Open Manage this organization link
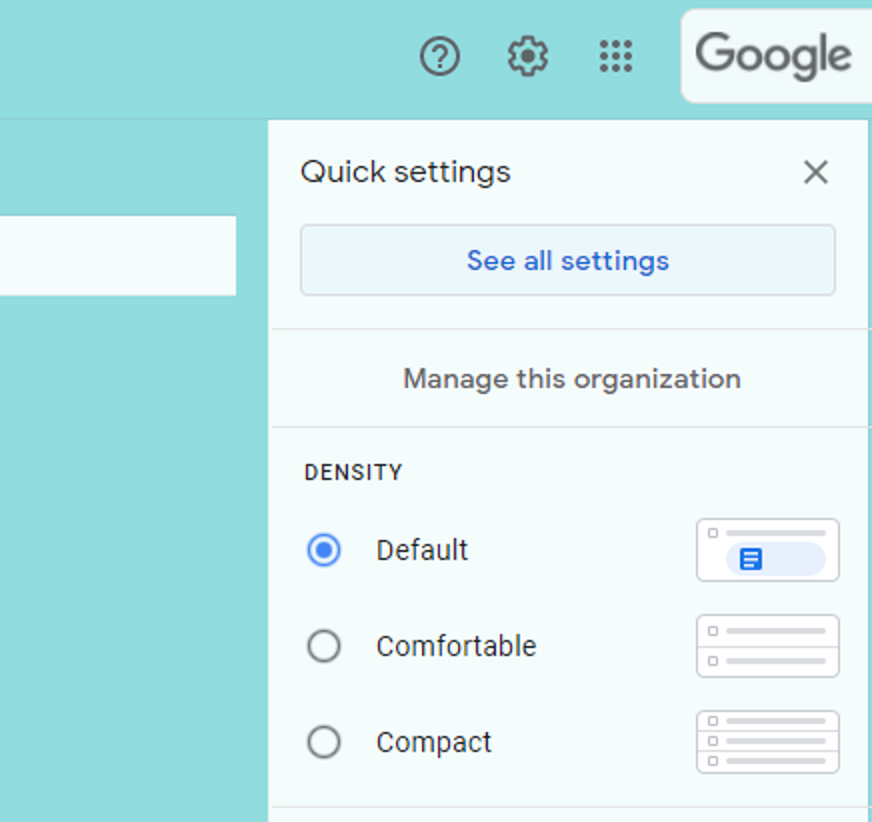The width and height of the screenshot is (872, 822). point(572,379)
